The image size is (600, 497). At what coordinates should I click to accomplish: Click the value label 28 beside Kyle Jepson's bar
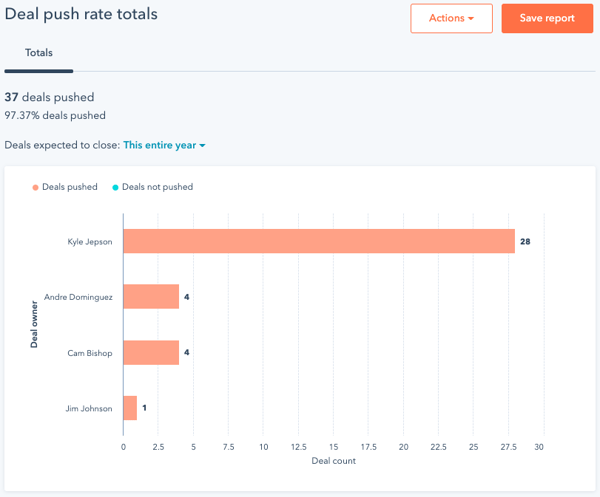tap(525, 242)
